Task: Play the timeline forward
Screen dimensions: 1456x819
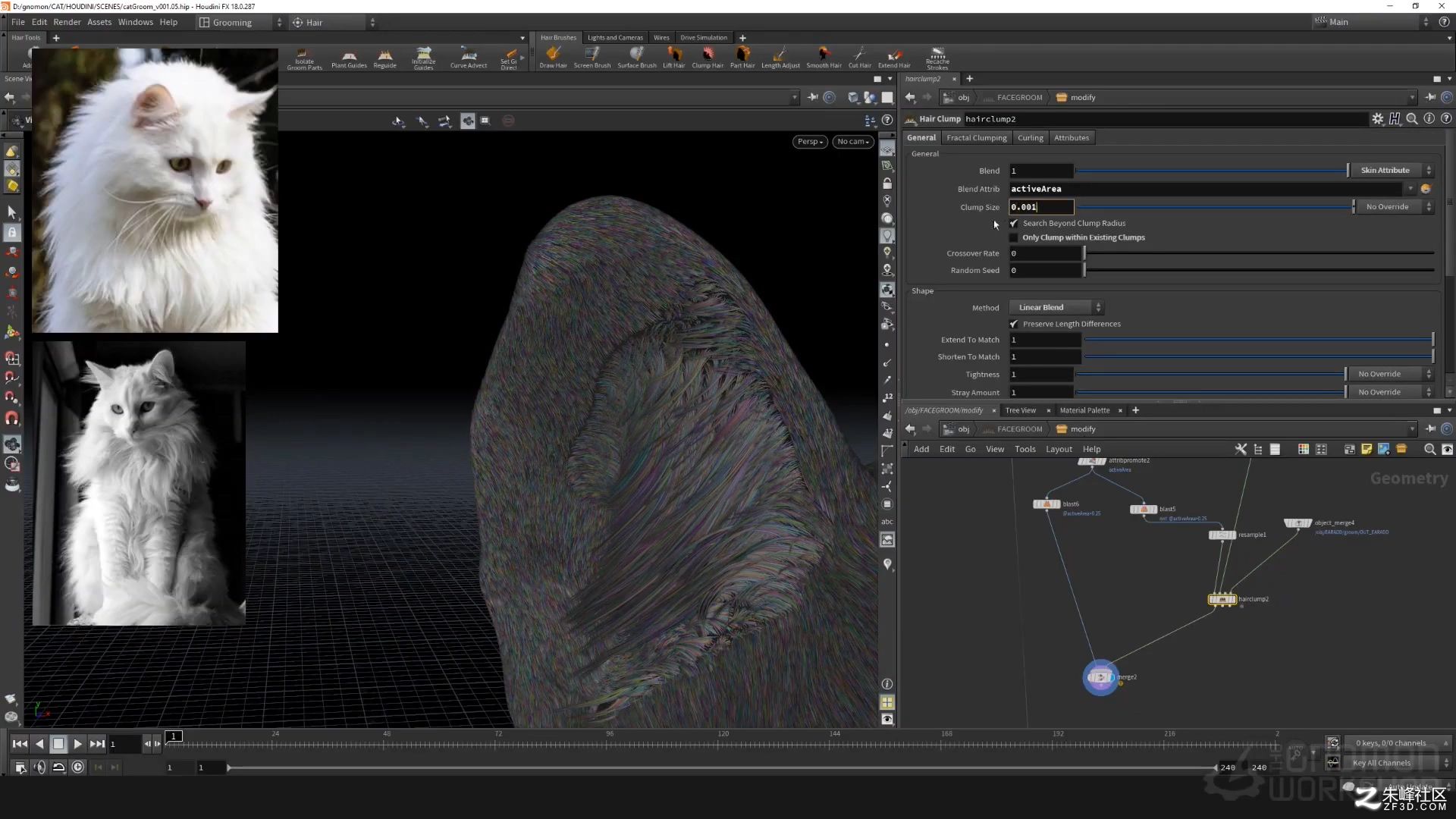Action: click(x=77, y=745)
